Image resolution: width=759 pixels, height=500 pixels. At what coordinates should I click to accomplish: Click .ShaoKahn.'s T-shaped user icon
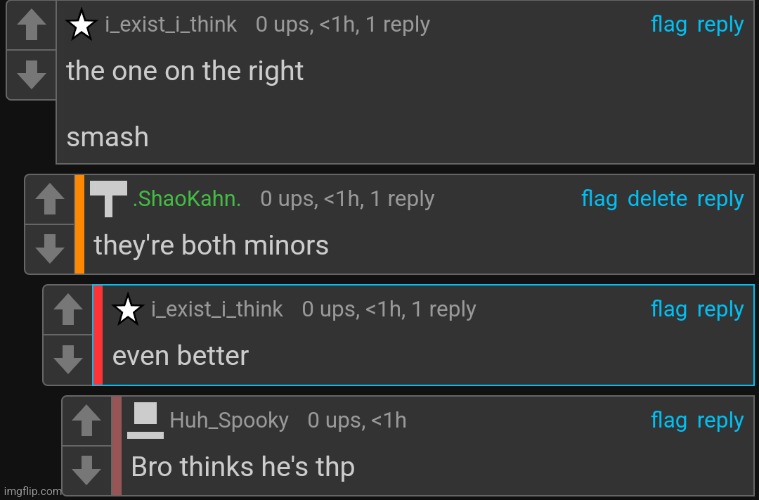108,198
